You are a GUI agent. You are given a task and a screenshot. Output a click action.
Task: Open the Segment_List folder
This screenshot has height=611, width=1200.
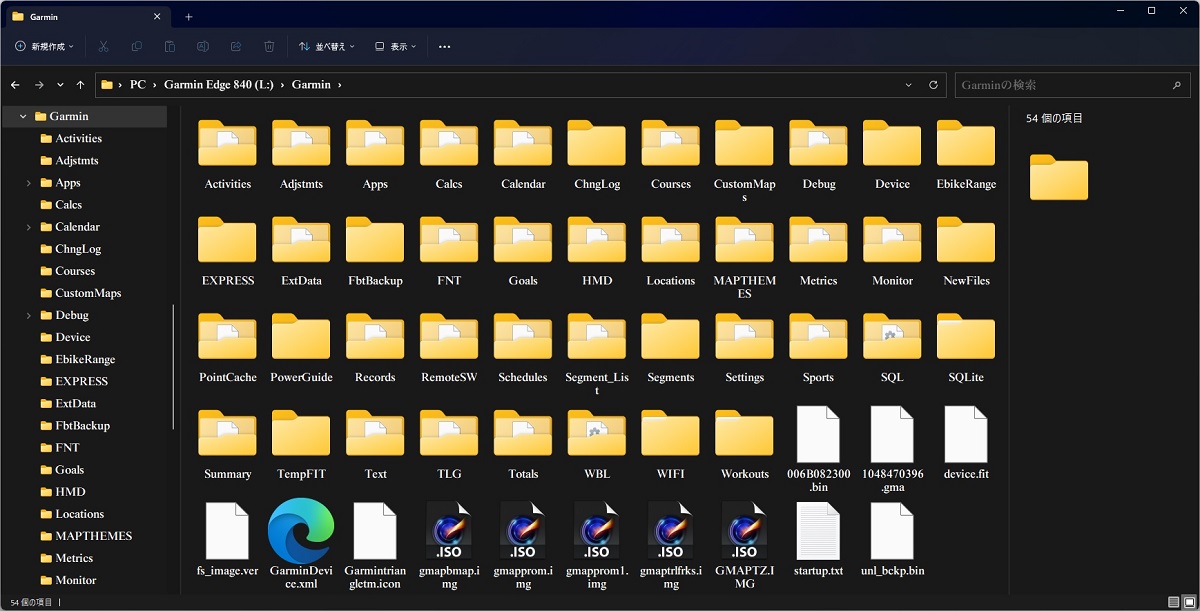coord(596,337)
